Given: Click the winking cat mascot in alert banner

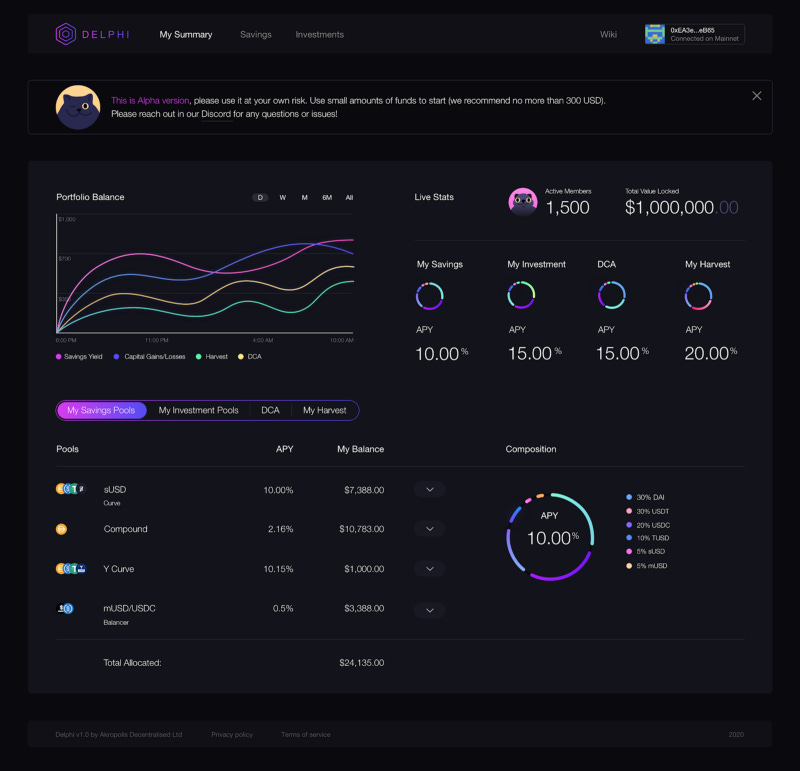Looking at the screenshot, I should [78, 107].
